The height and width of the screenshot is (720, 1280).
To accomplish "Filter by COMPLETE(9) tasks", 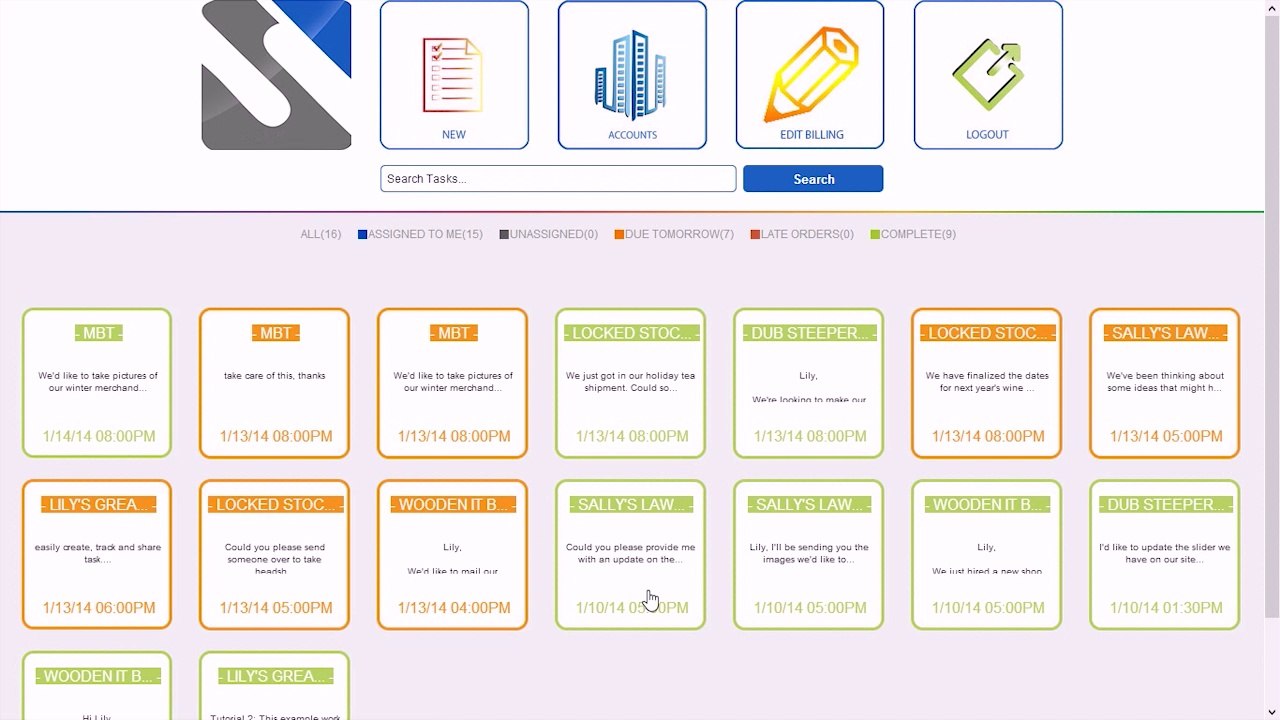I will coord(918,234).
